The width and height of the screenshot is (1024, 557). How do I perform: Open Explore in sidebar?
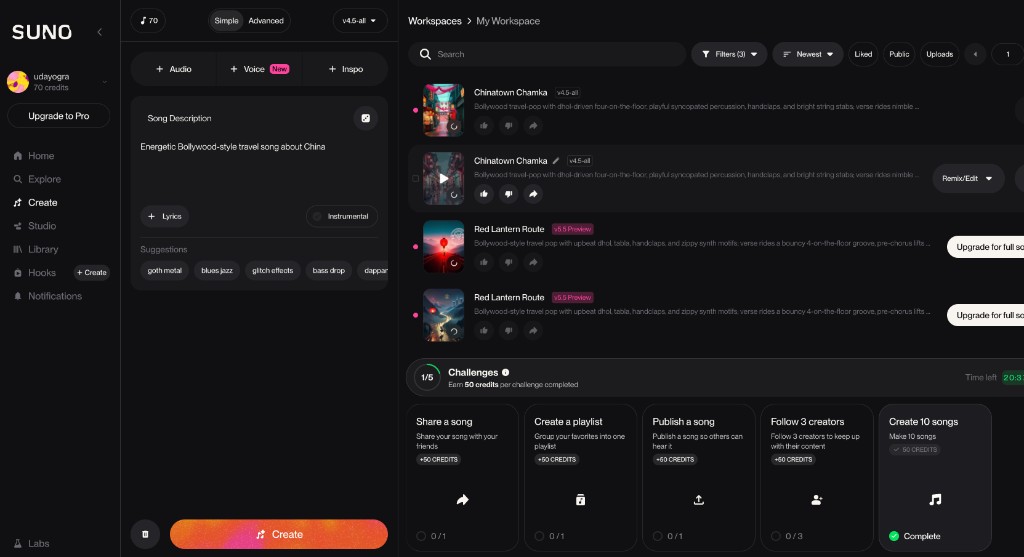click(37, 179)
